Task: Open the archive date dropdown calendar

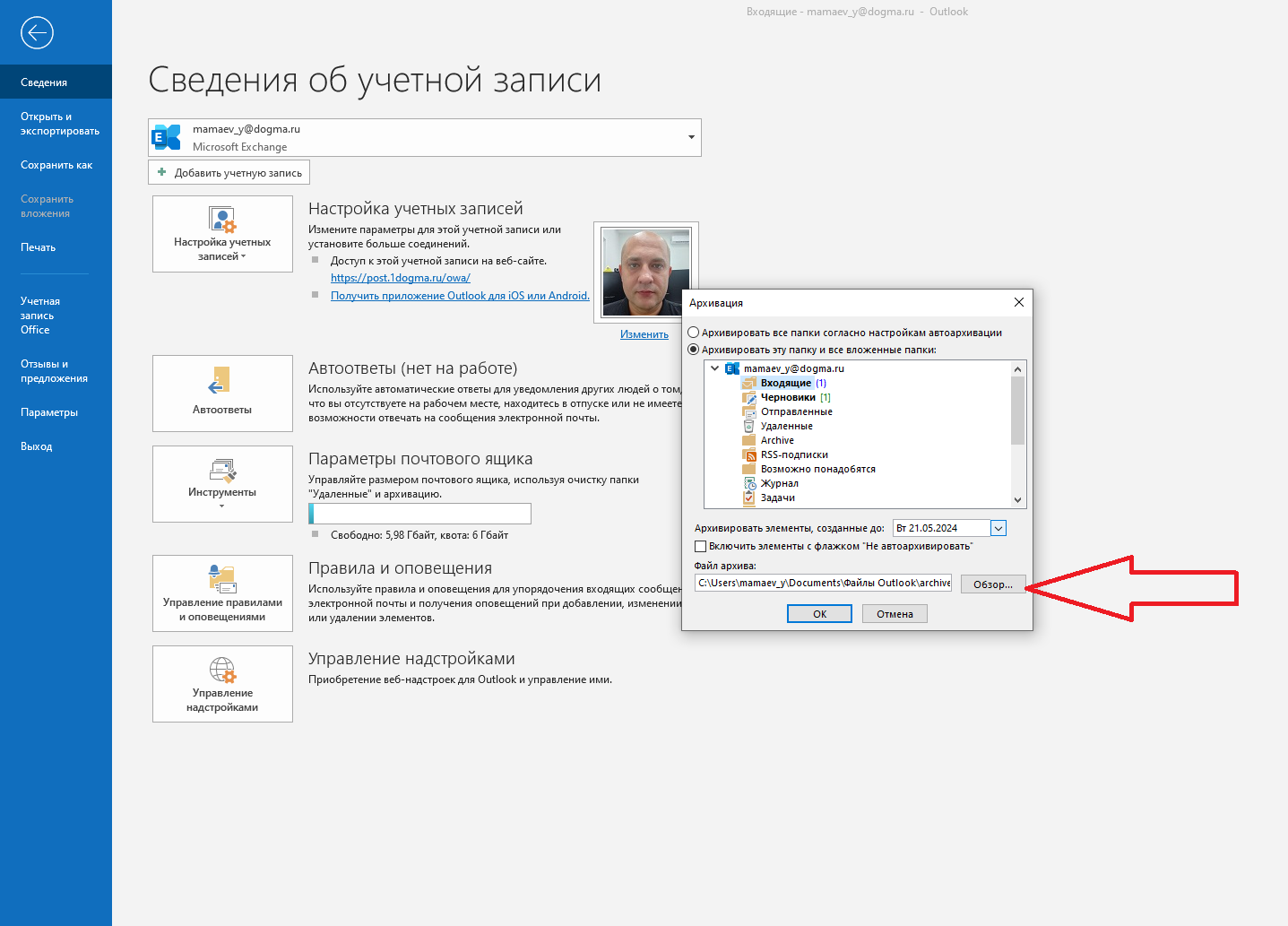Action: 998,528
